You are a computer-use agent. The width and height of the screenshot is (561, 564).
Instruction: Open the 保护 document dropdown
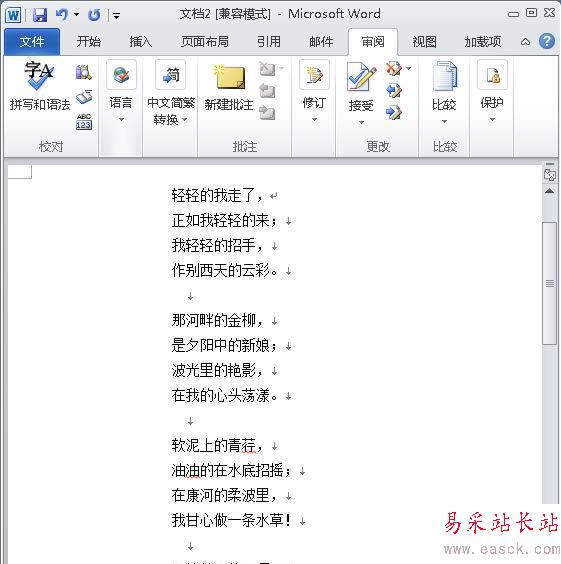tap(492, 92)
